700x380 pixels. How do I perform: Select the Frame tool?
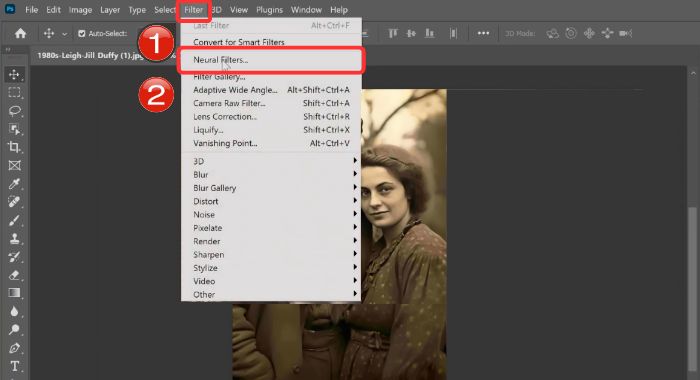(14, 166)
